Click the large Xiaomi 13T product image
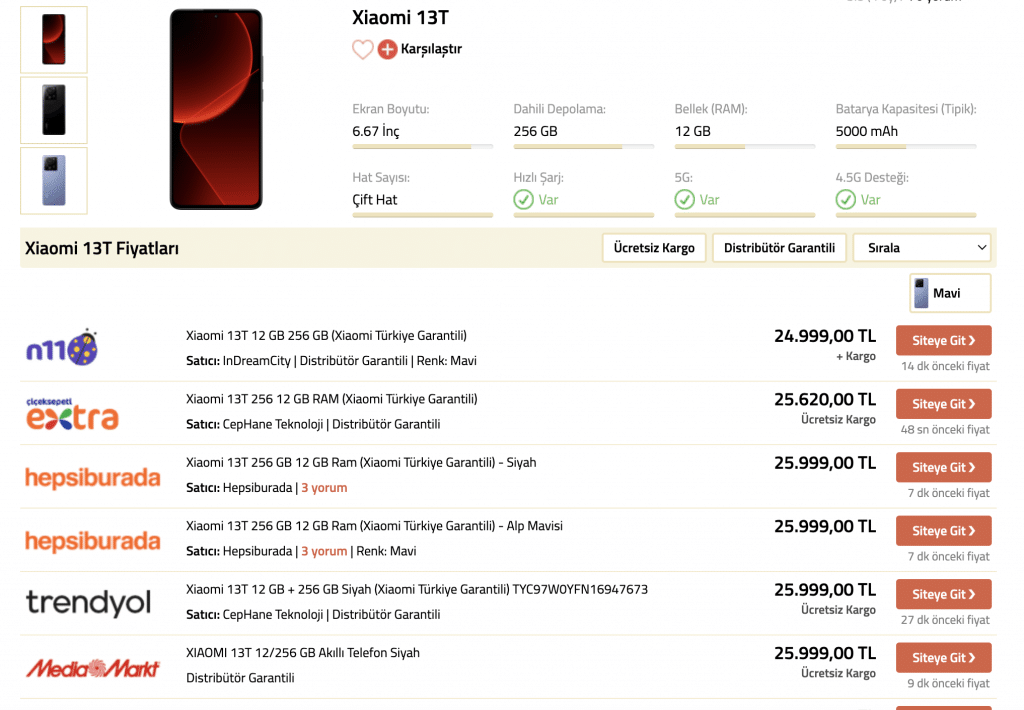The height and width of the screenshot is (710, 1024). [216, 109]
